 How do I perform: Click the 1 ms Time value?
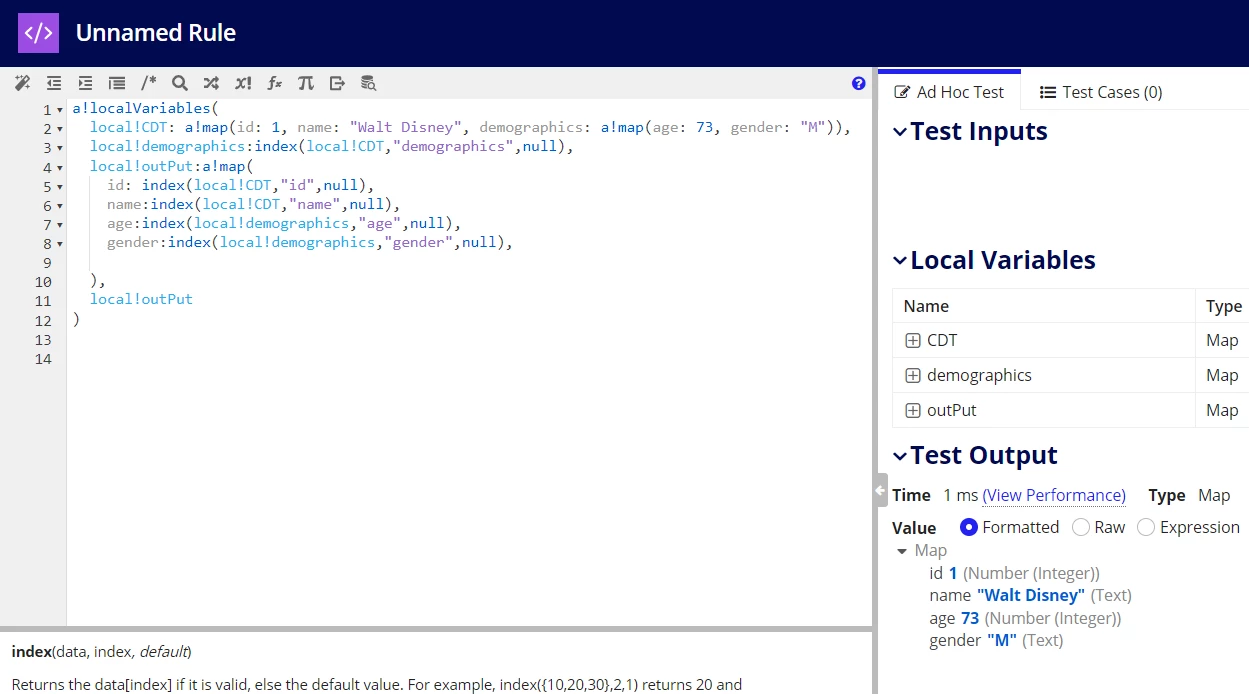pos(960,495)
